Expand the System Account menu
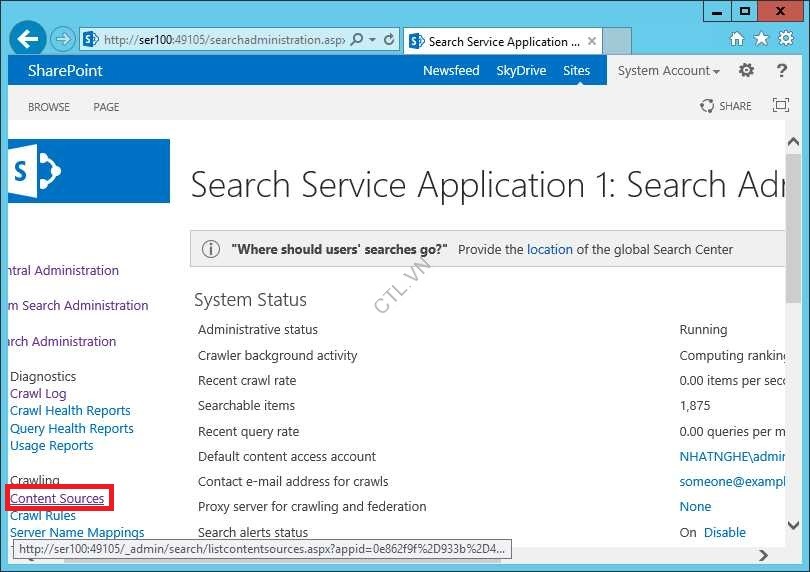 click(x=668, y=71)
